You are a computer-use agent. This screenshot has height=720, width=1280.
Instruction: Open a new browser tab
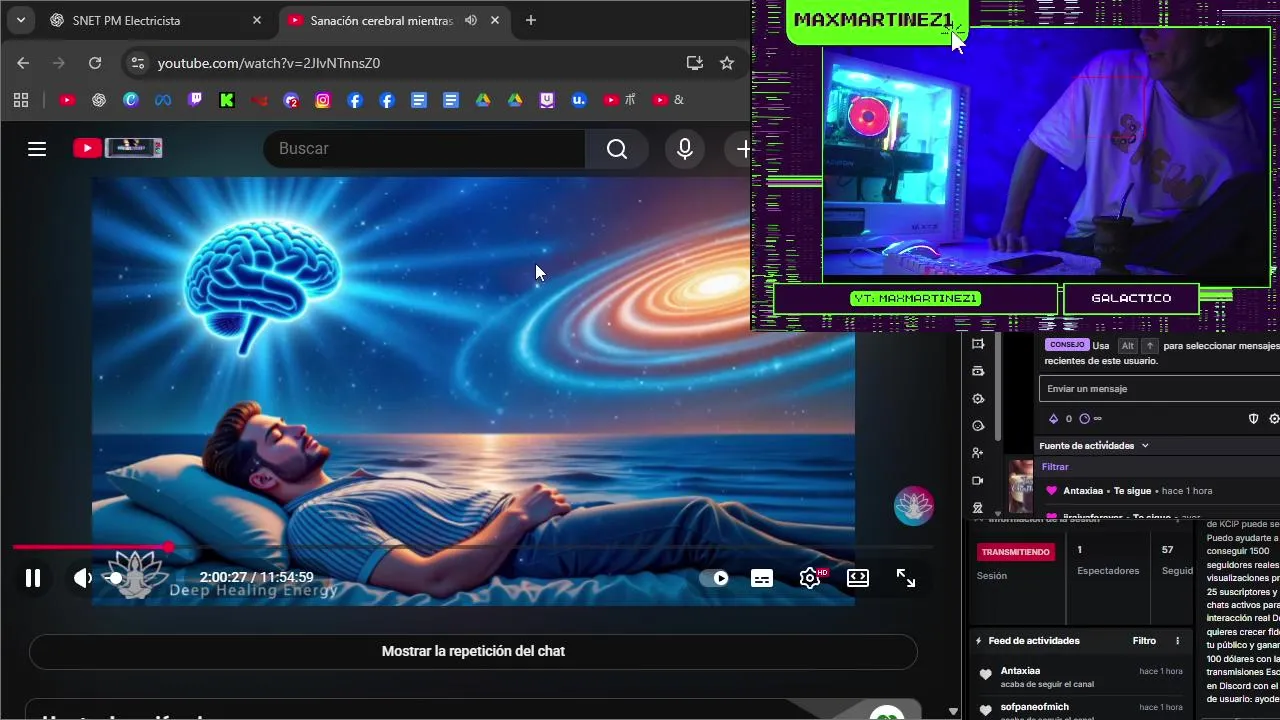point(531,20)
